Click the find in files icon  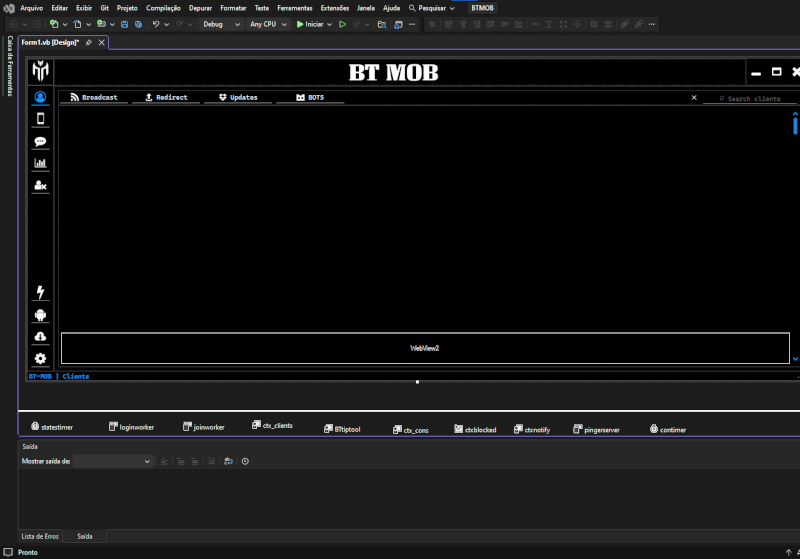point(382,24)
